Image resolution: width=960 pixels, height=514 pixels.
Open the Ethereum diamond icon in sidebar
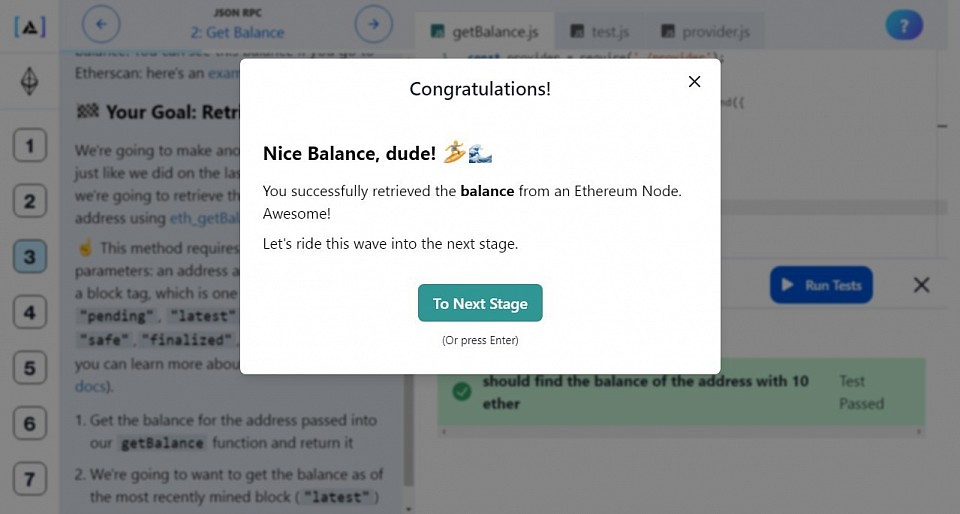point(29,81)
